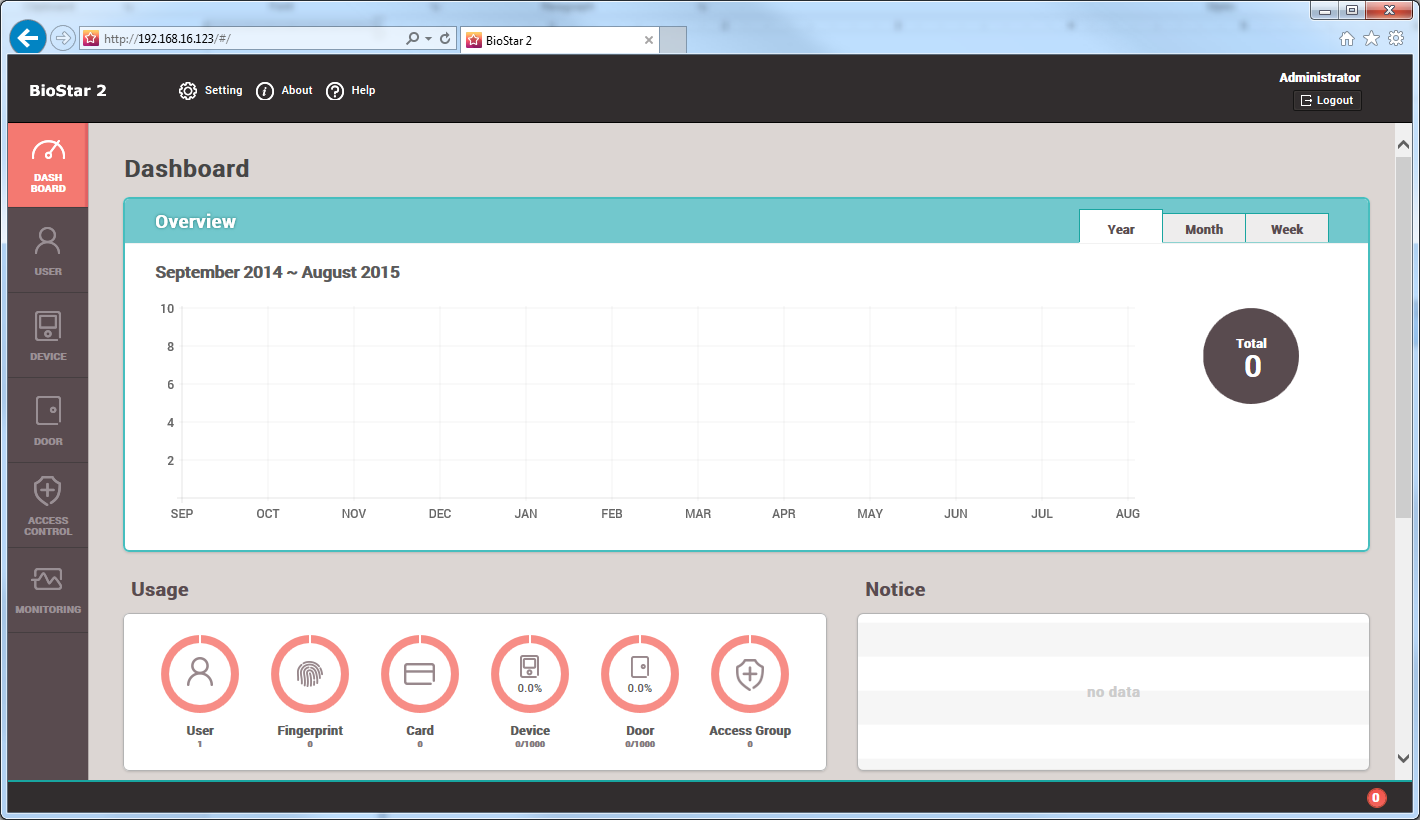Click the page scrollbar down arrow

[x=1403, y=759]
